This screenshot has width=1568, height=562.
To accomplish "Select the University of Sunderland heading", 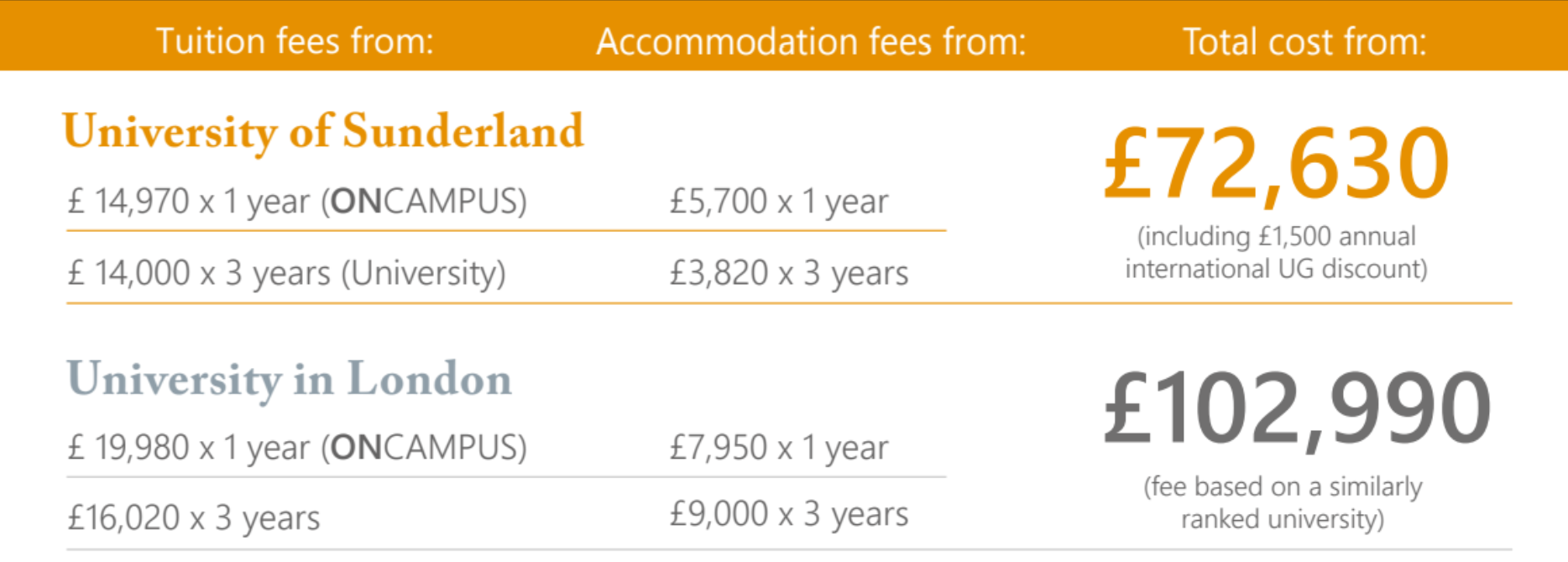I will coord(323,133).
